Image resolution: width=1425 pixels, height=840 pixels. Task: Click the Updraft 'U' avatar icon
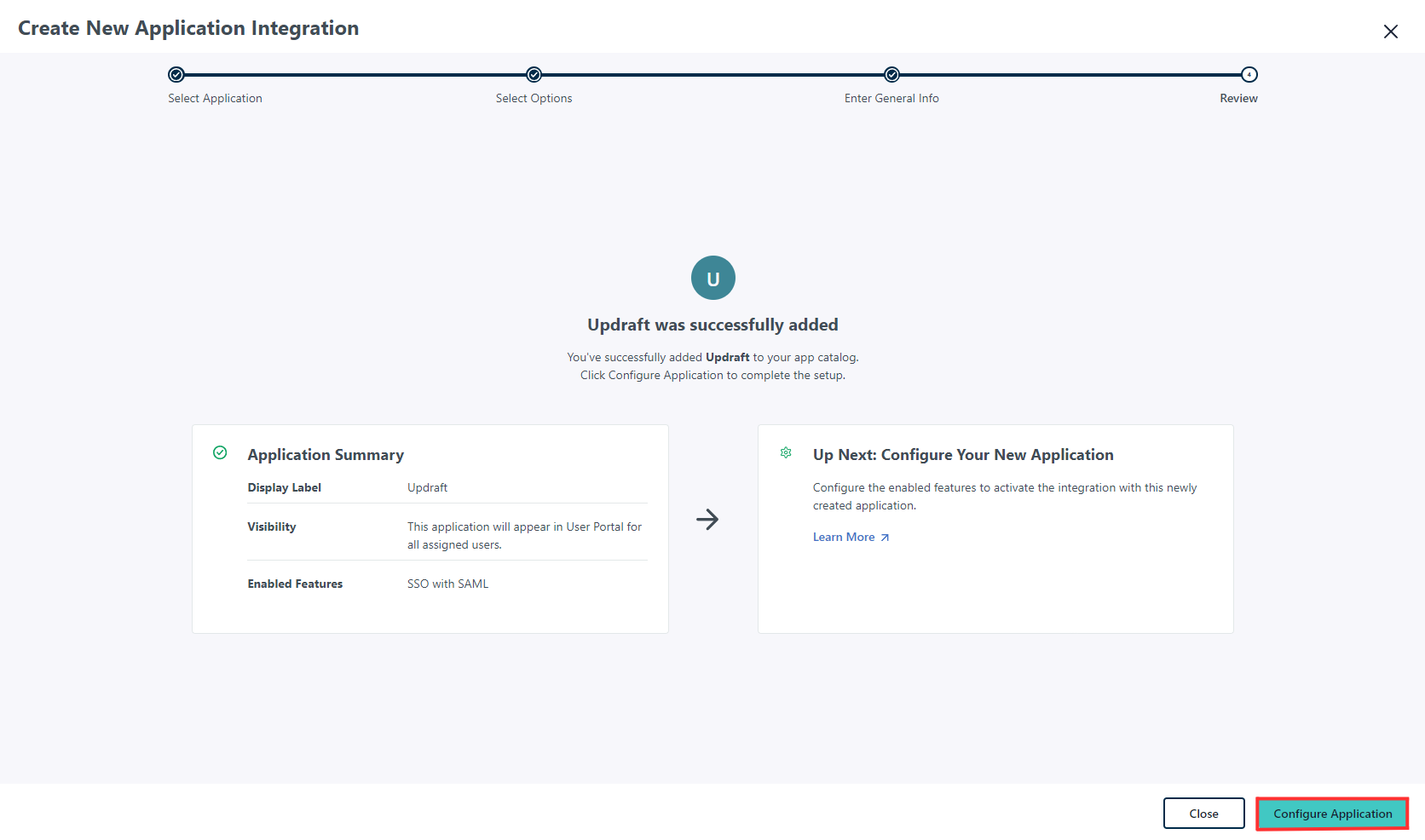[x=712, y=278]
